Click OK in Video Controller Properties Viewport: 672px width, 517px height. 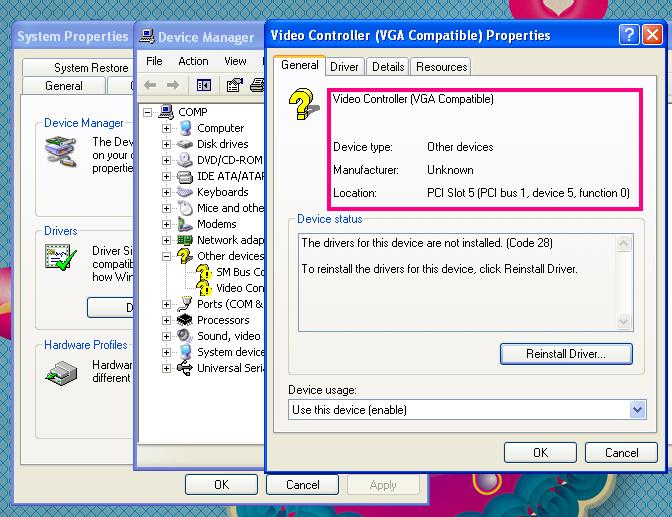pos(540,453)
